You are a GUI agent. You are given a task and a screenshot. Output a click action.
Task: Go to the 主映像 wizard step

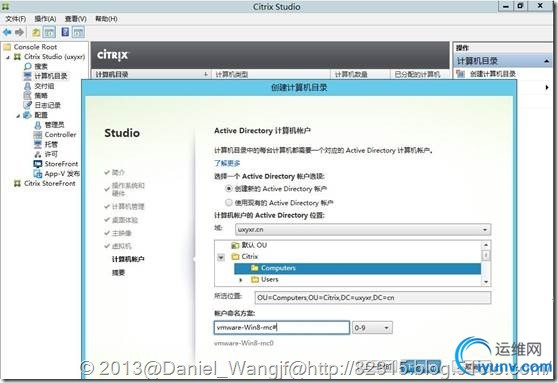[x=121, y=233]
